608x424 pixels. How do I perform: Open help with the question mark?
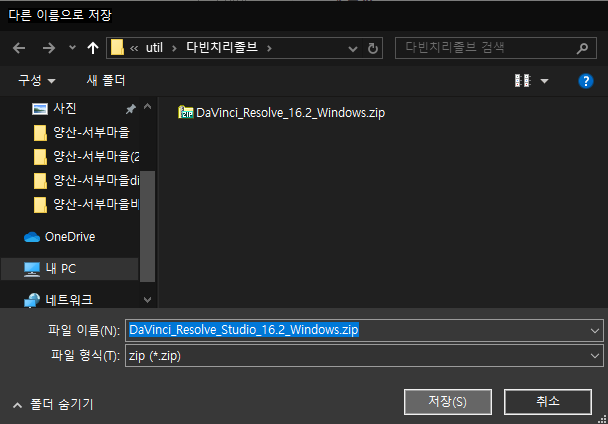pyautogui.click(x=586, y=81)
